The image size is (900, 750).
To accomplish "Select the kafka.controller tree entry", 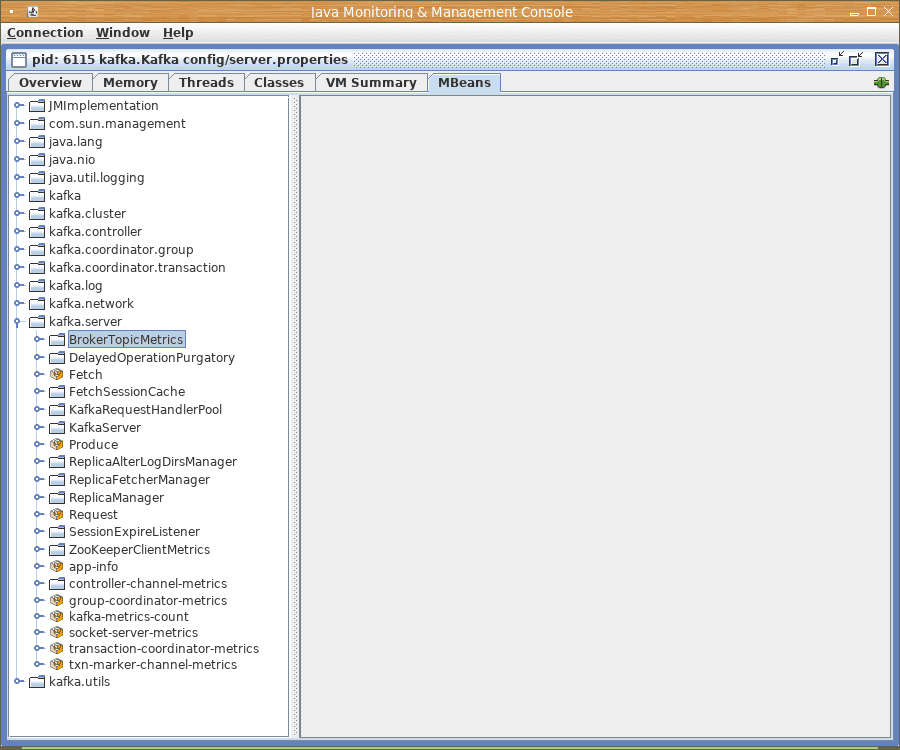I will 95,231.
